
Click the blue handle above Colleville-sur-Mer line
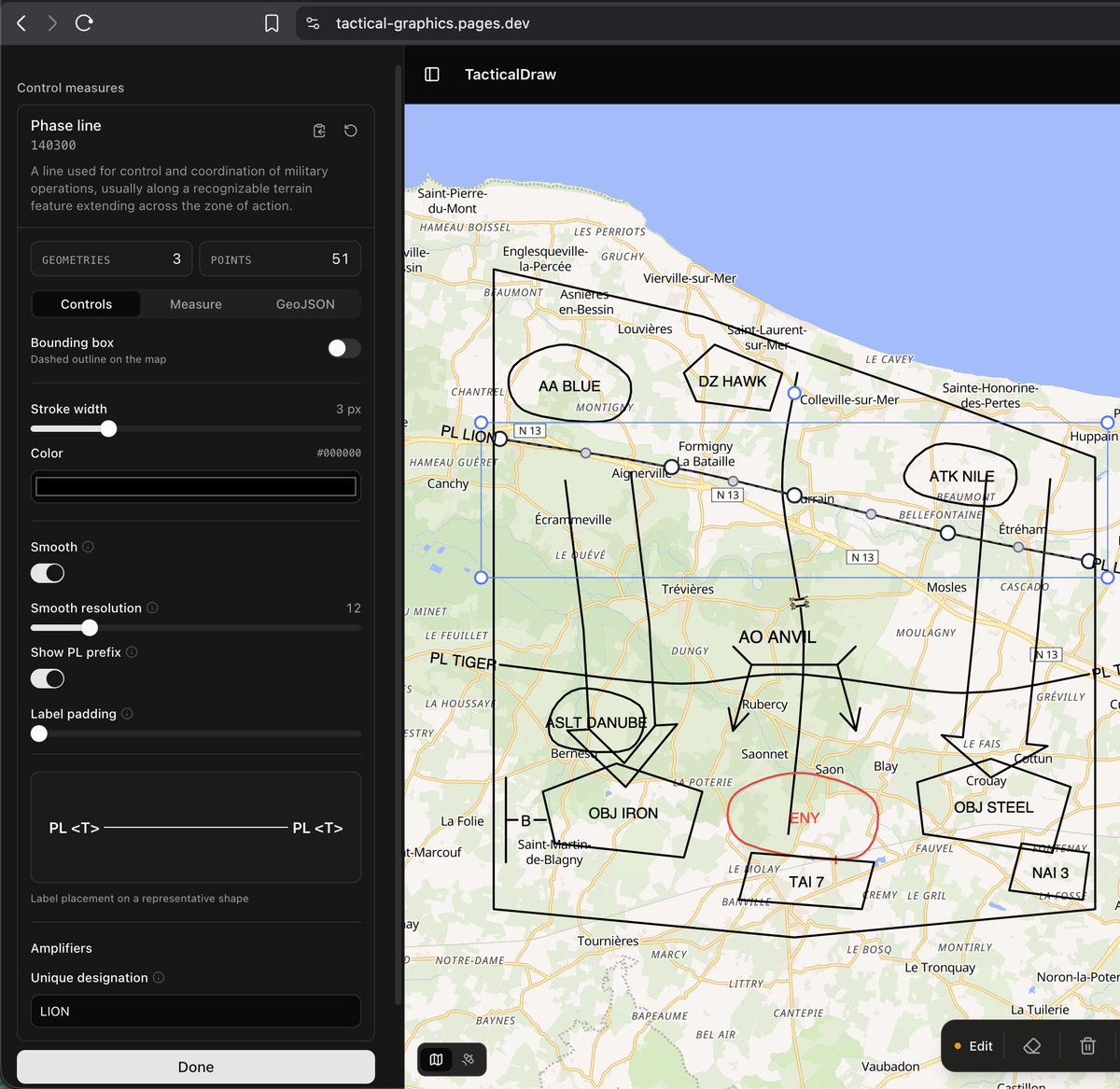pos(793,394)
